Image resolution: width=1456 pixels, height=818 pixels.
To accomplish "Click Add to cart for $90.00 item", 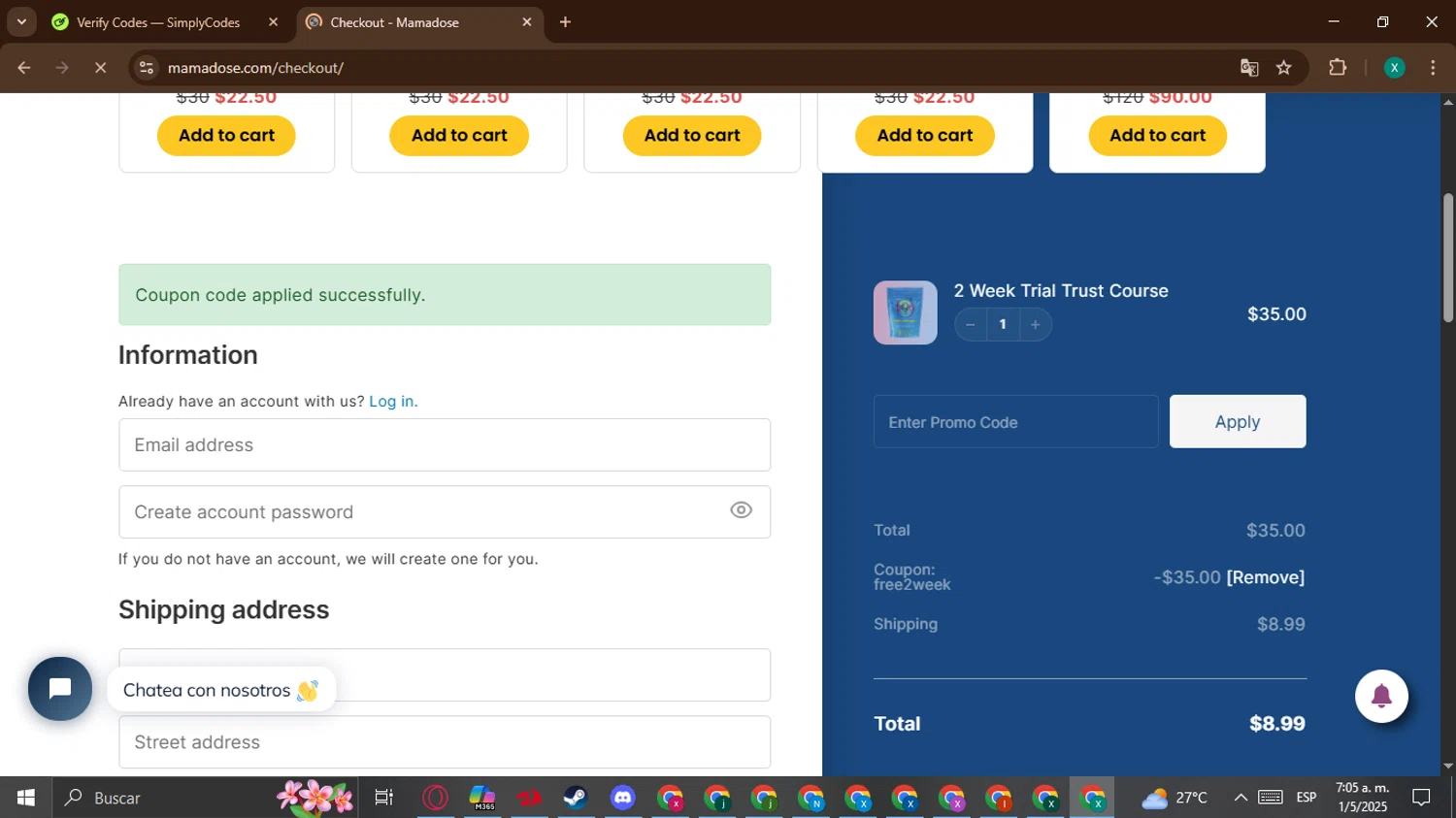I will point(1157,135).
